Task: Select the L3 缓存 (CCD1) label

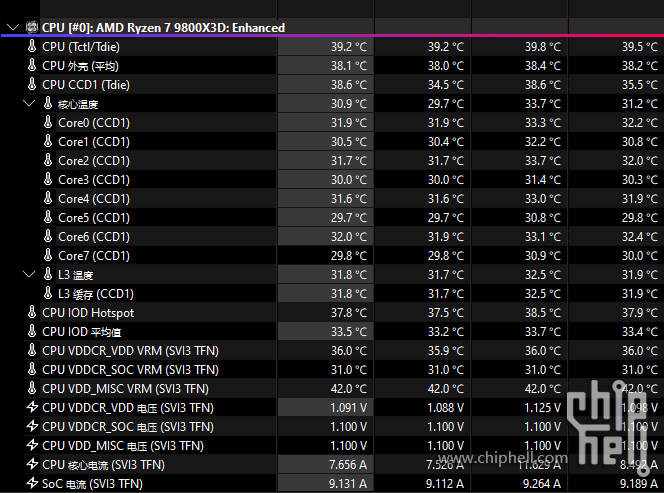Action: pyautogui.click(x=96, y=294)
